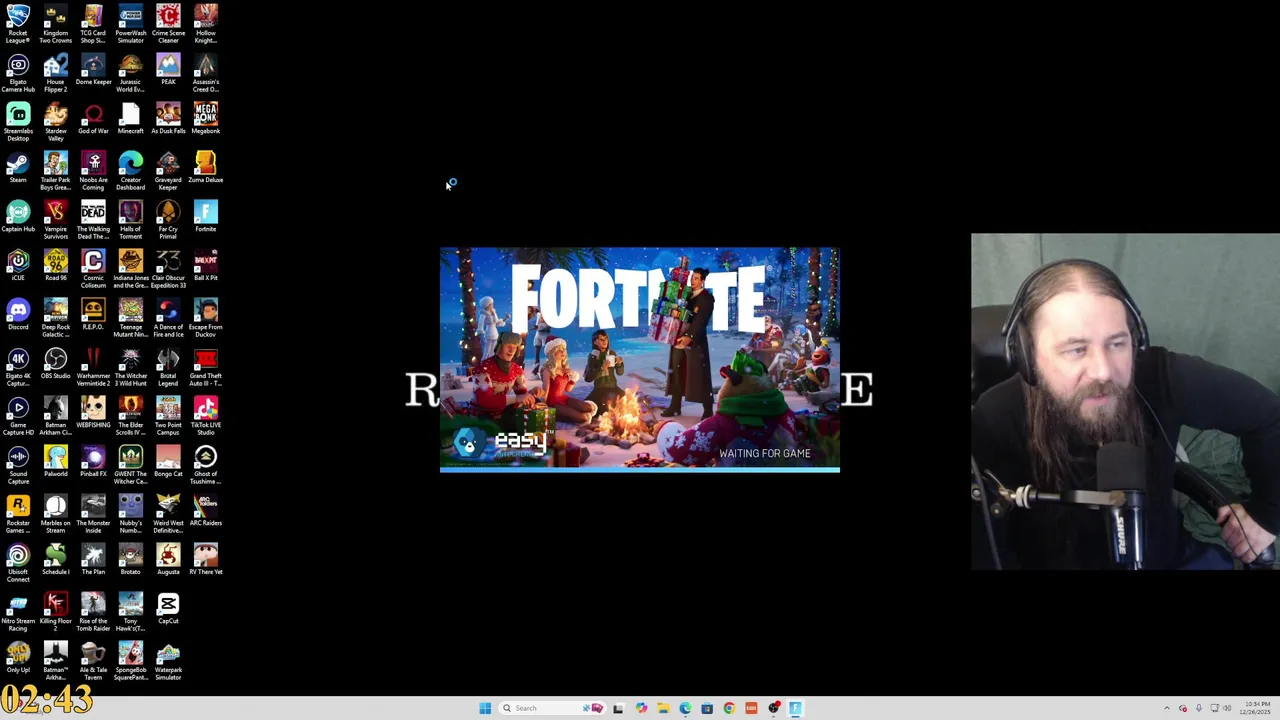Open File Explorer from the taskbar
This screenshot has width=1280, height=720.
[x=663, y=708]
